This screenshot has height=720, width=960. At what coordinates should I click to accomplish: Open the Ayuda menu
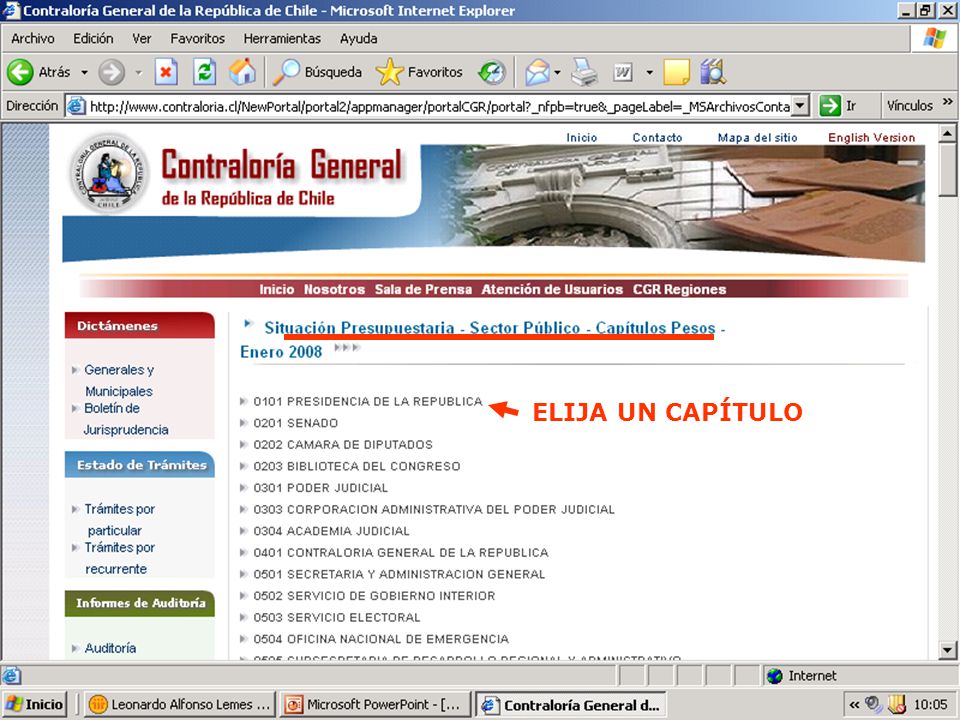pyautogui.click(x=358, y=39)
